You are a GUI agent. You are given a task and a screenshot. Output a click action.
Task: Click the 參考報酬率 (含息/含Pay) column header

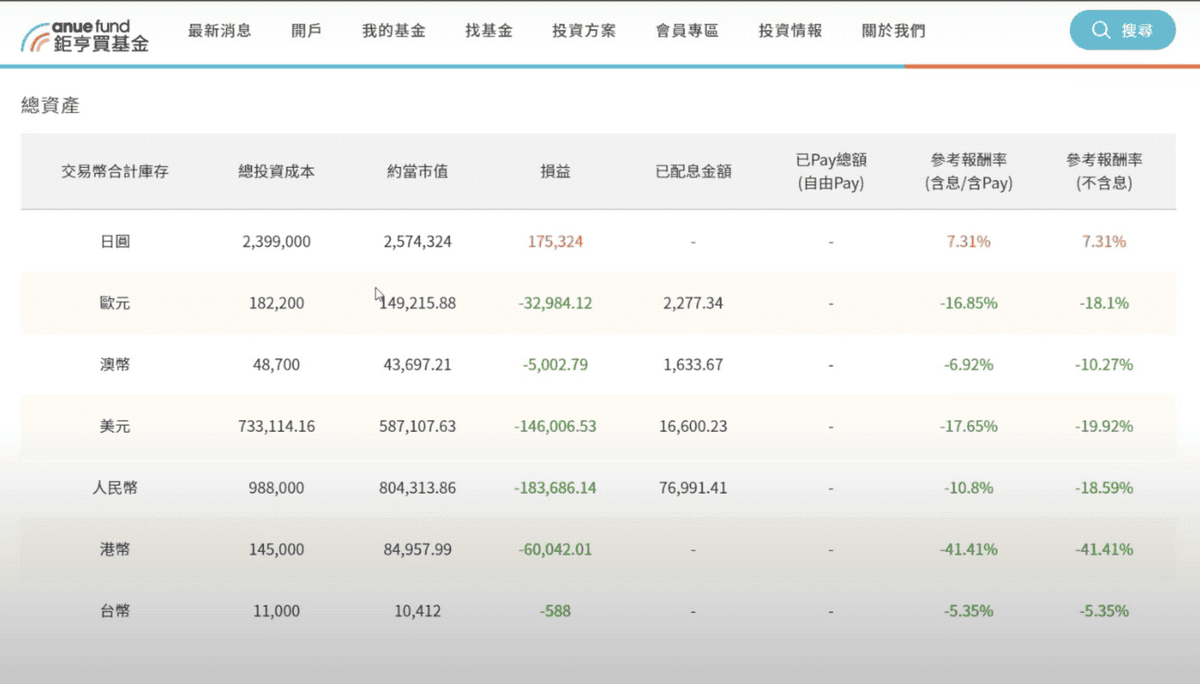968,171
